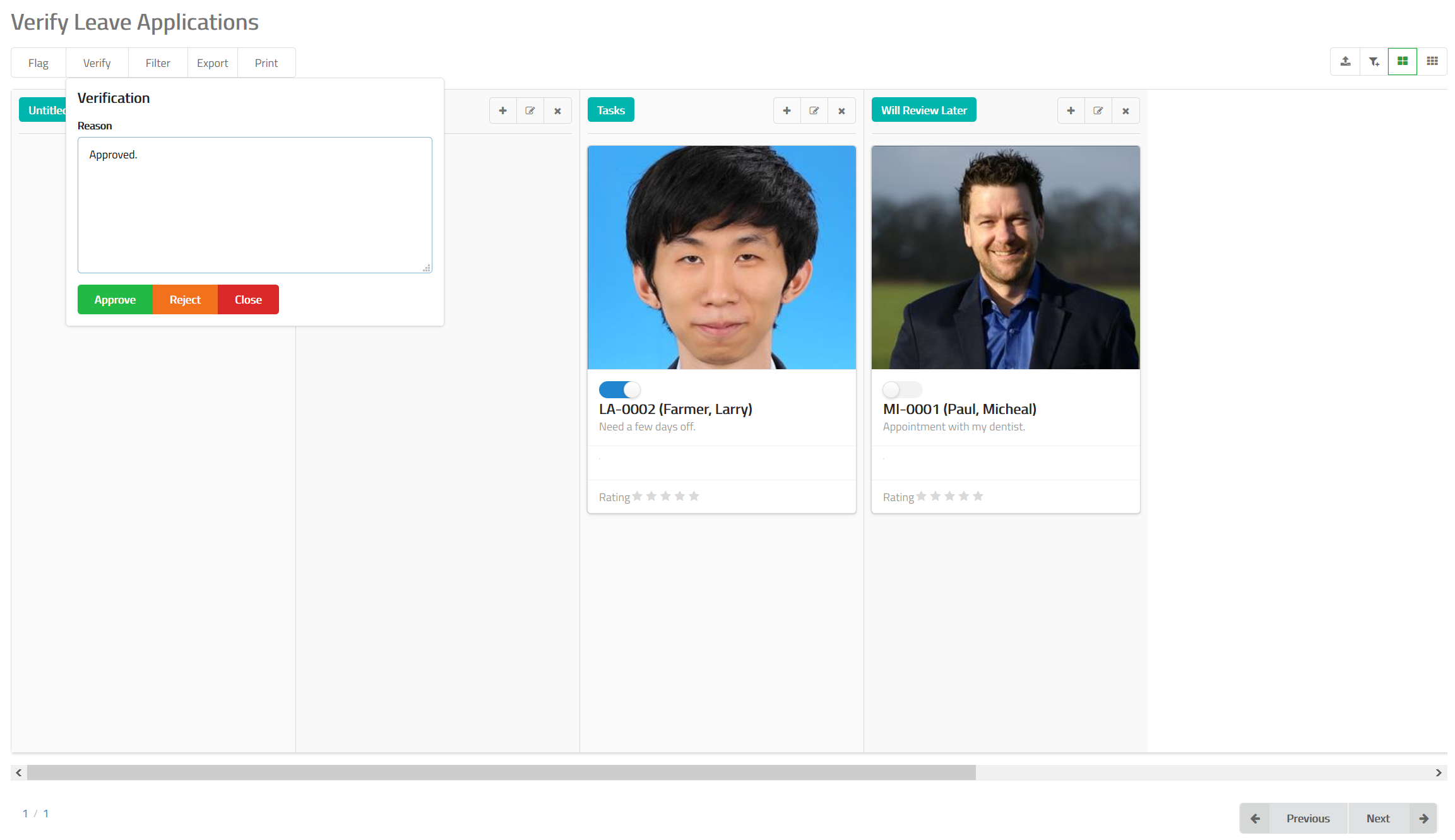Add a card to the Tasks column
Screen dimensions: 1455x840
pos(787,110)
